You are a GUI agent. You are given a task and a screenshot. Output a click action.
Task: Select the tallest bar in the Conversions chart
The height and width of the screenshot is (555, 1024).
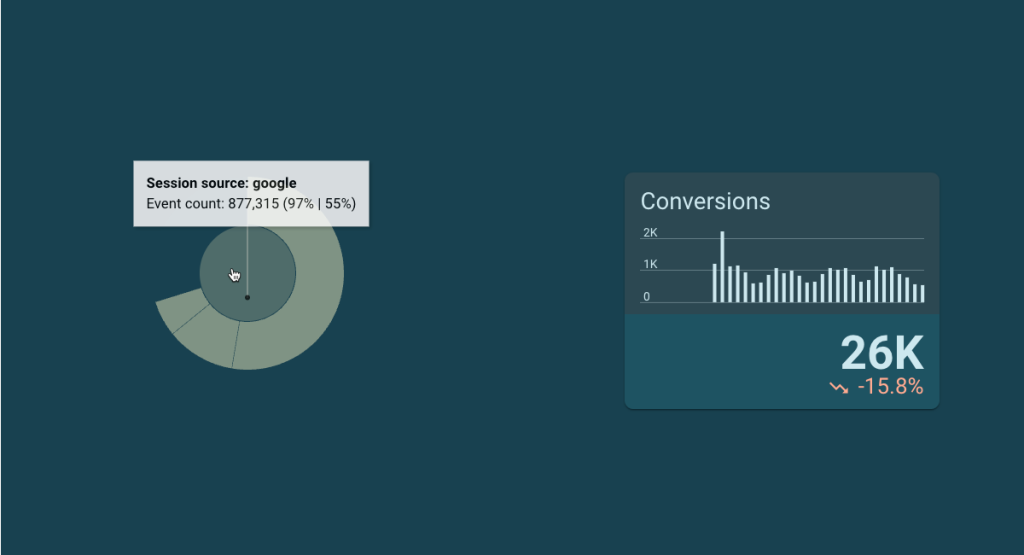pos(722,266)
